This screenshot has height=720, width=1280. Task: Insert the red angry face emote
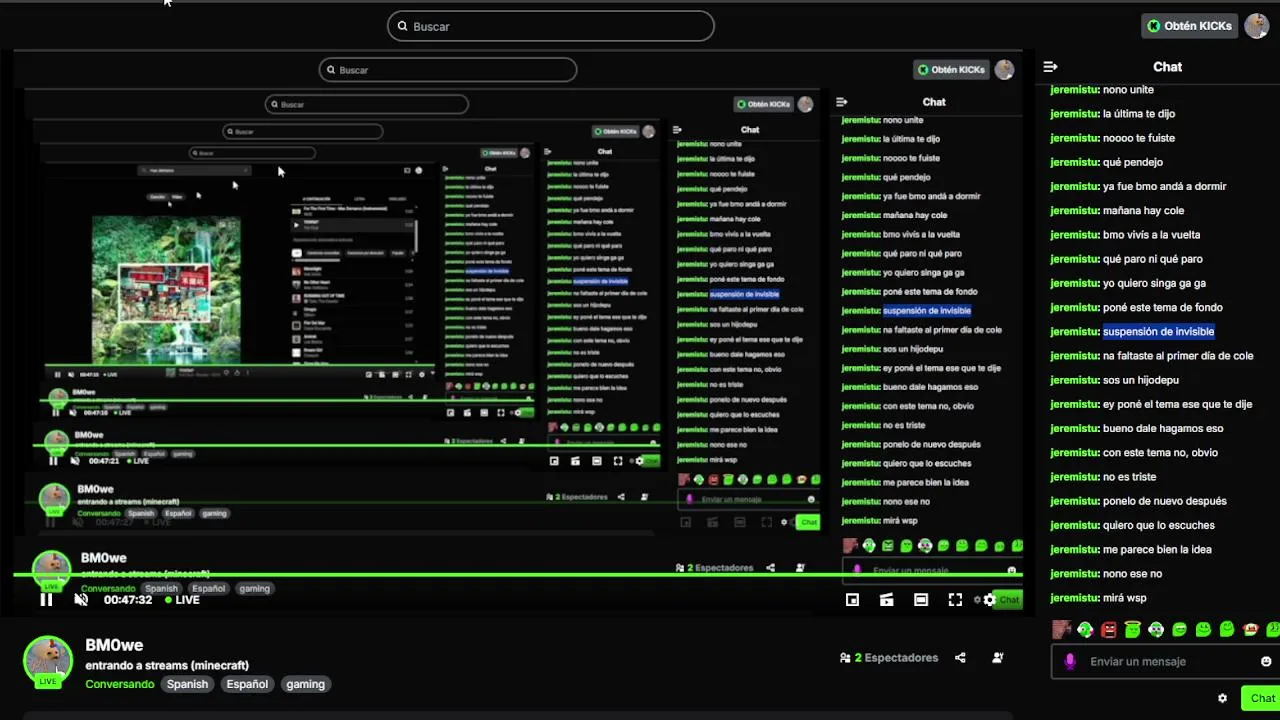(1108, 630)
